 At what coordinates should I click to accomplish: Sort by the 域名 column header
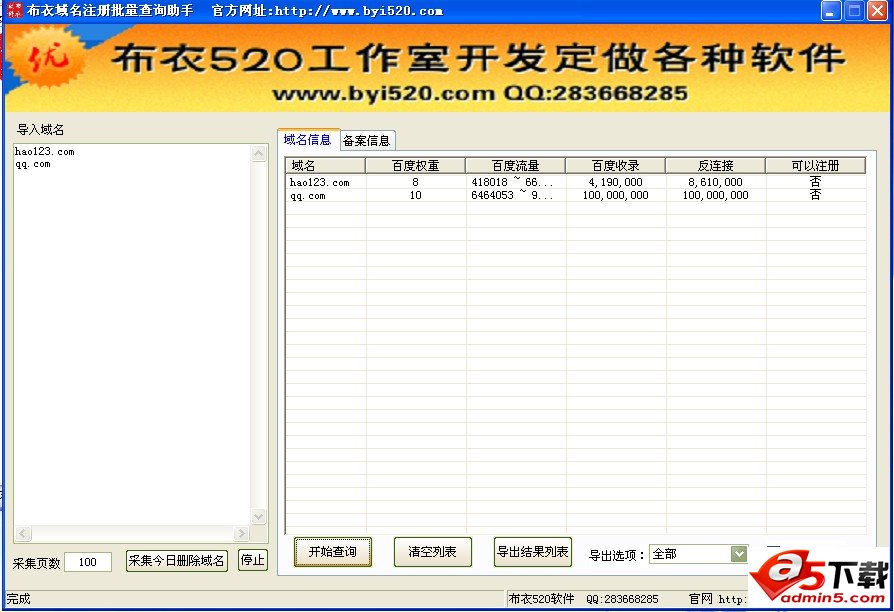pos(325,166)
